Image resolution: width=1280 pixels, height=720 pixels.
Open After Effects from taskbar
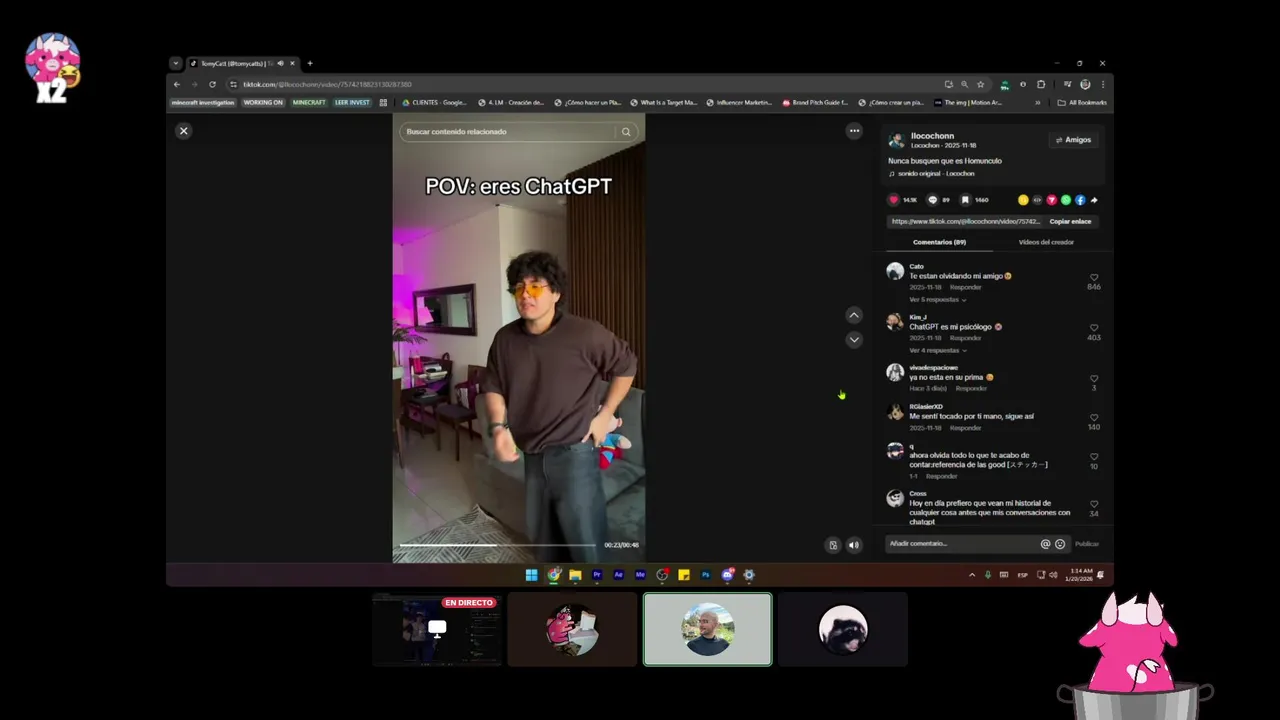619,575
